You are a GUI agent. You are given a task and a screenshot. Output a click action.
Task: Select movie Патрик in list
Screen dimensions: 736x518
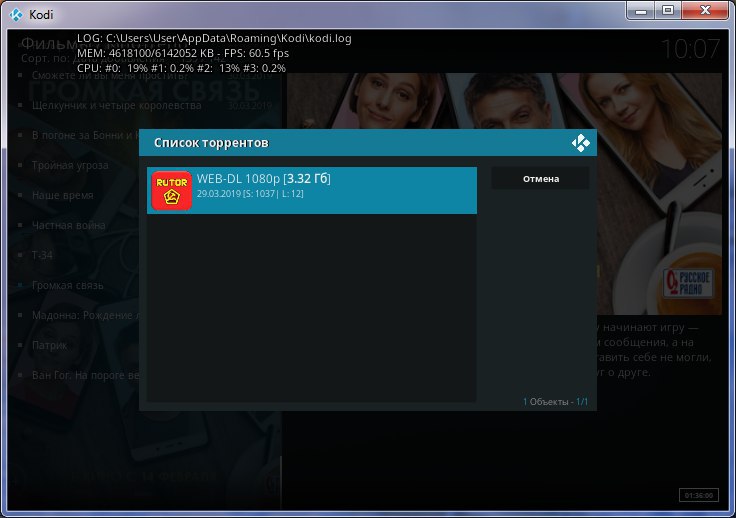(50, 345)
